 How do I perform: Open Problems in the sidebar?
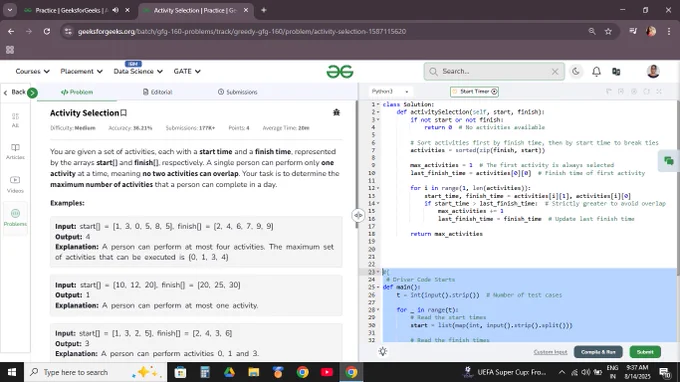[x=15, y=218]
